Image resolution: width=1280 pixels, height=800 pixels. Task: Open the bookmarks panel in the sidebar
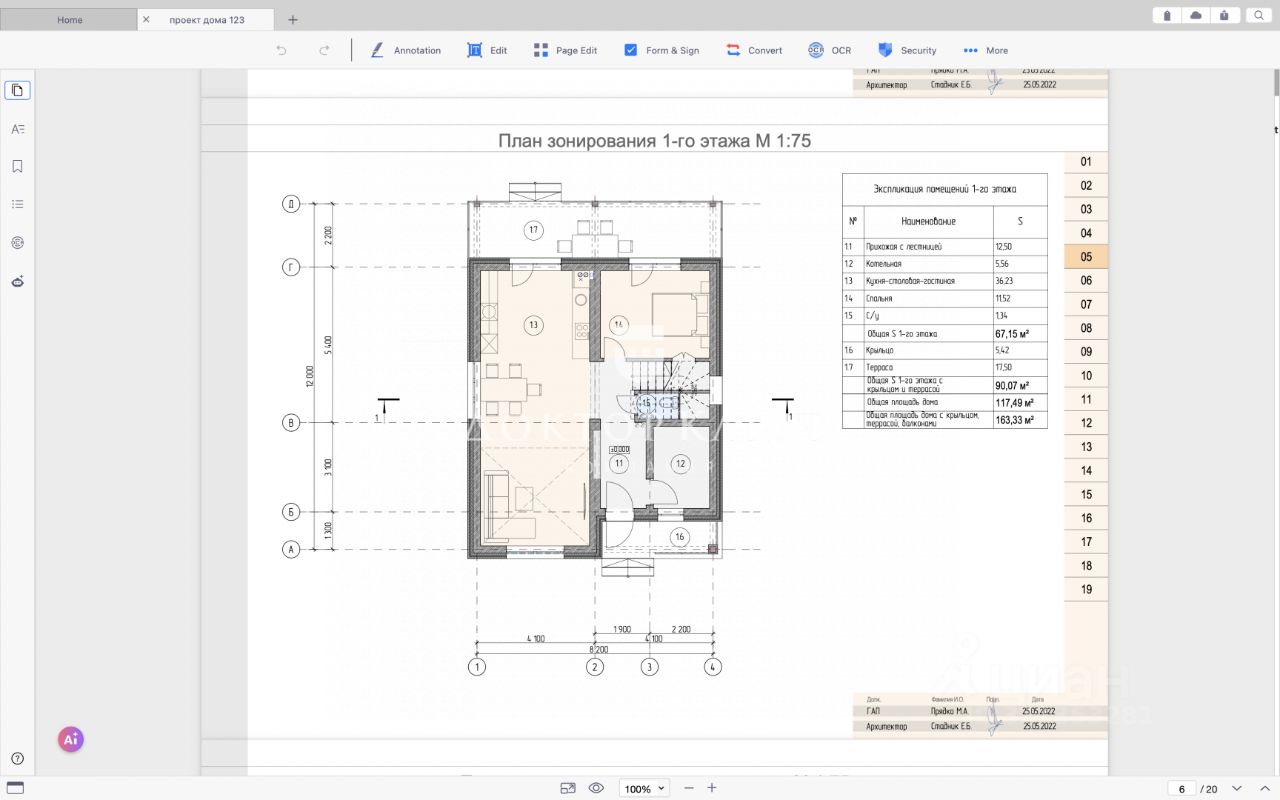(17, 167)
